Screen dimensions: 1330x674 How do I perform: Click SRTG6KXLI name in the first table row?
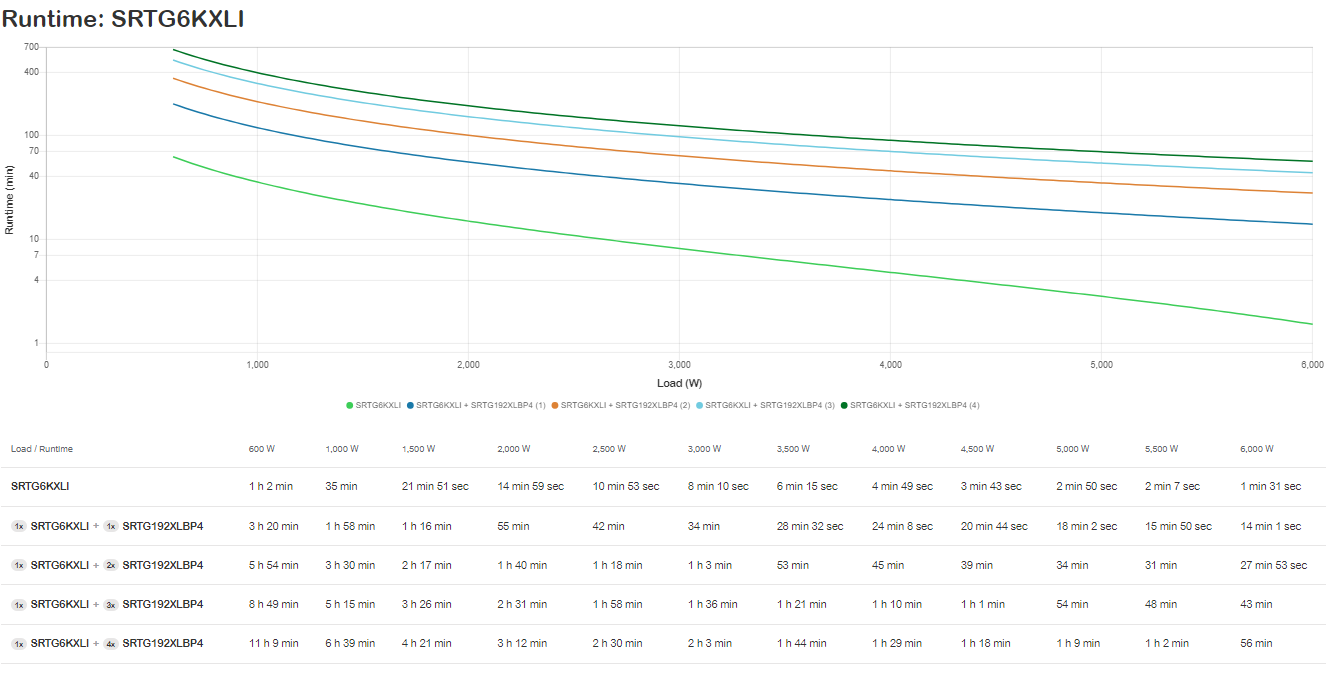click(40, 486)
